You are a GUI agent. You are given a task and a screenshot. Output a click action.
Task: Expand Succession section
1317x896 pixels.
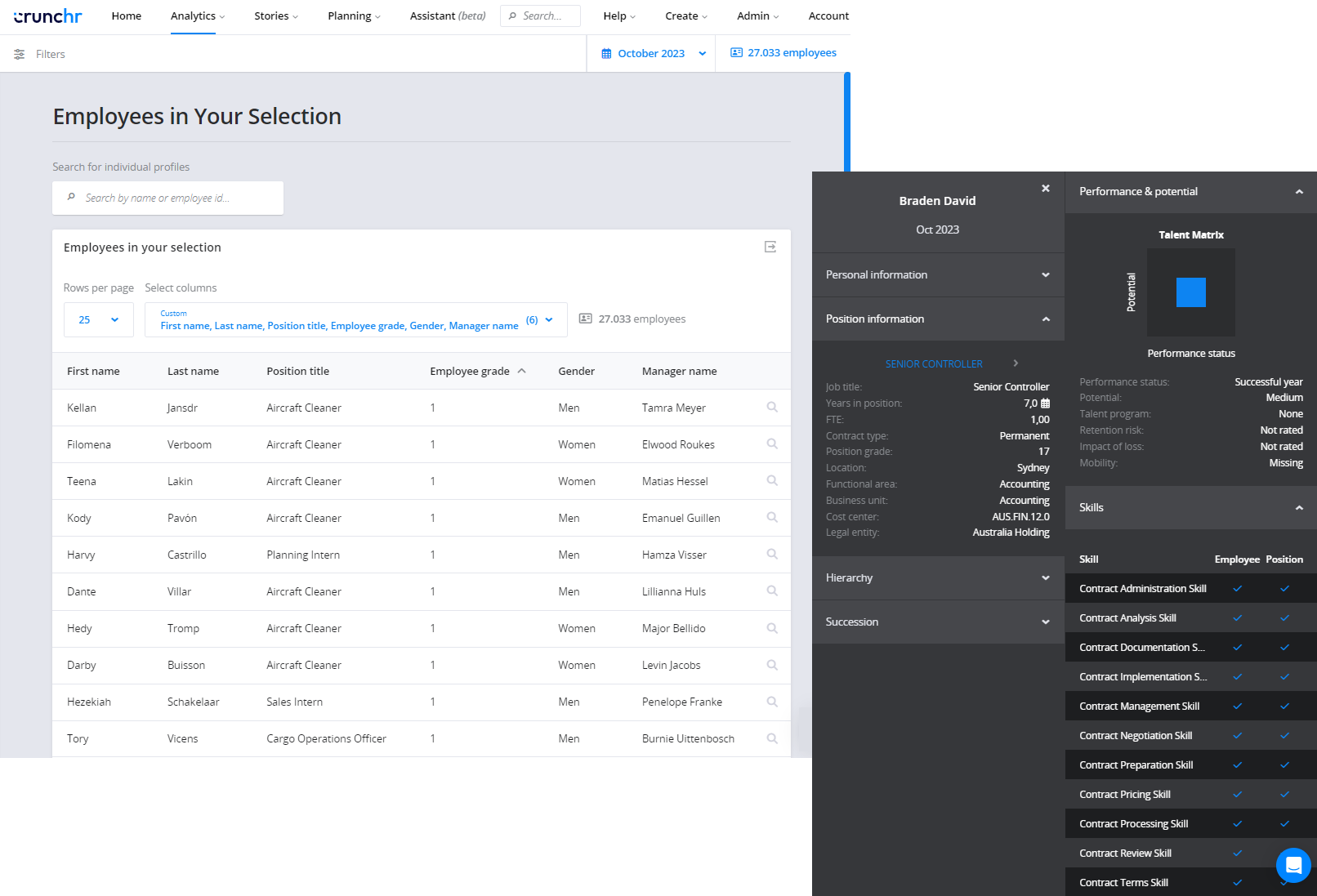tap(938, 622)
